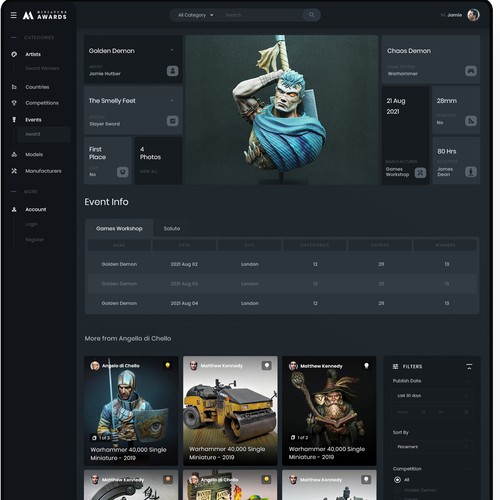Click the search magnifier button
This screenshot has width=500, height=500.
pos(311,15)
